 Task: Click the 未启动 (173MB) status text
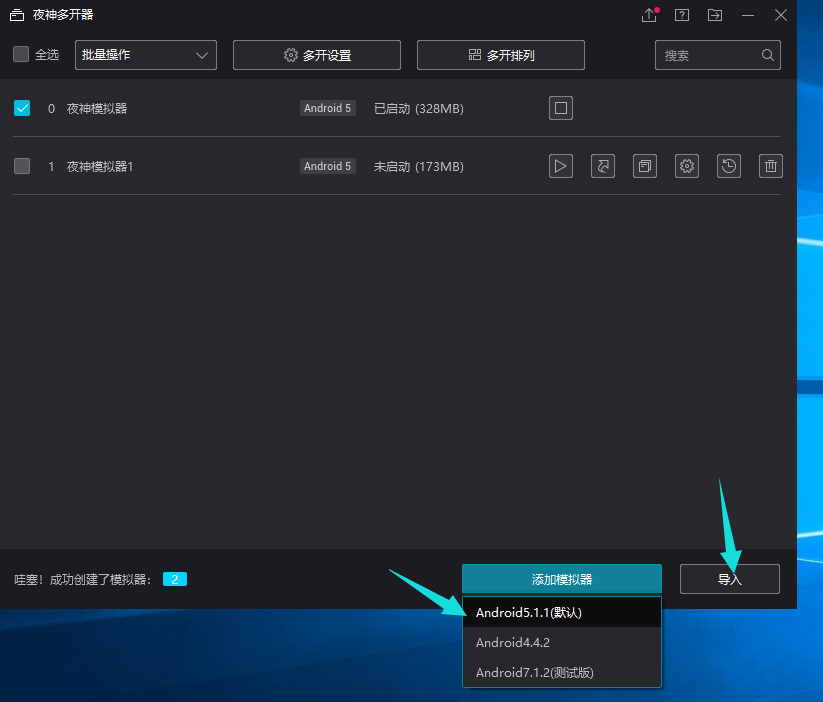tap(419, 166)
